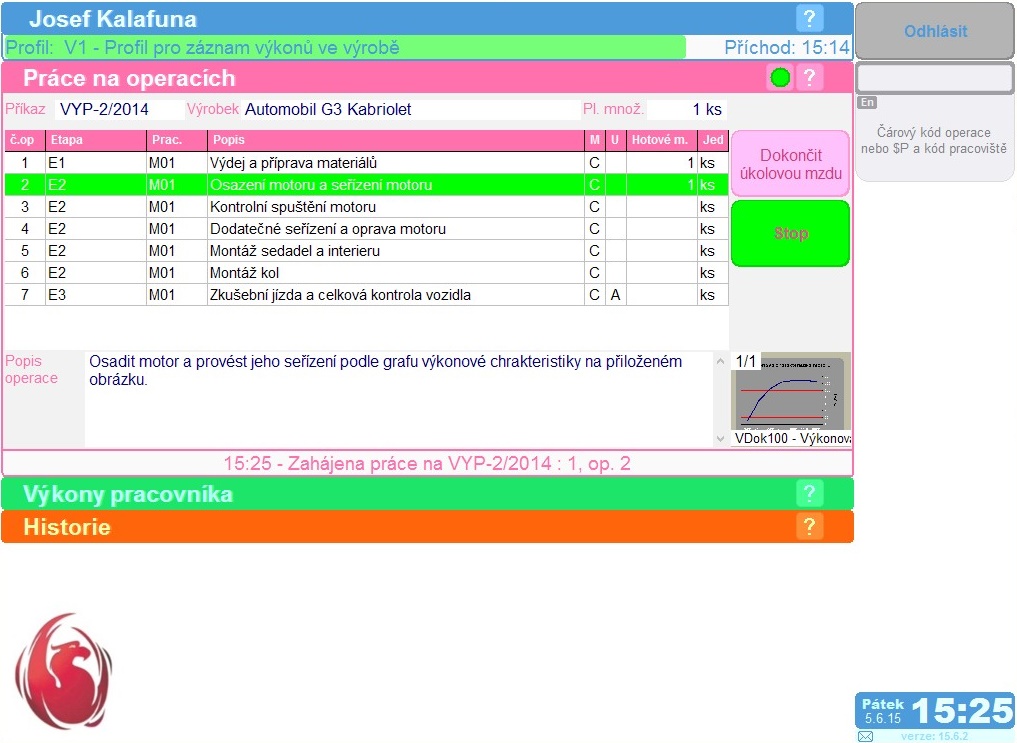Click the En keyboard language indicator
This screenshot has height=743, width=1017.
click(867, 102)
